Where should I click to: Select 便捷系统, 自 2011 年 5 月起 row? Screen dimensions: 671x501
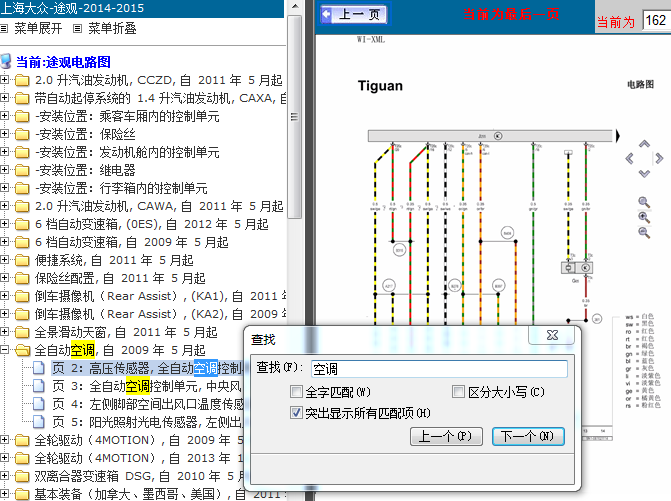114,260
